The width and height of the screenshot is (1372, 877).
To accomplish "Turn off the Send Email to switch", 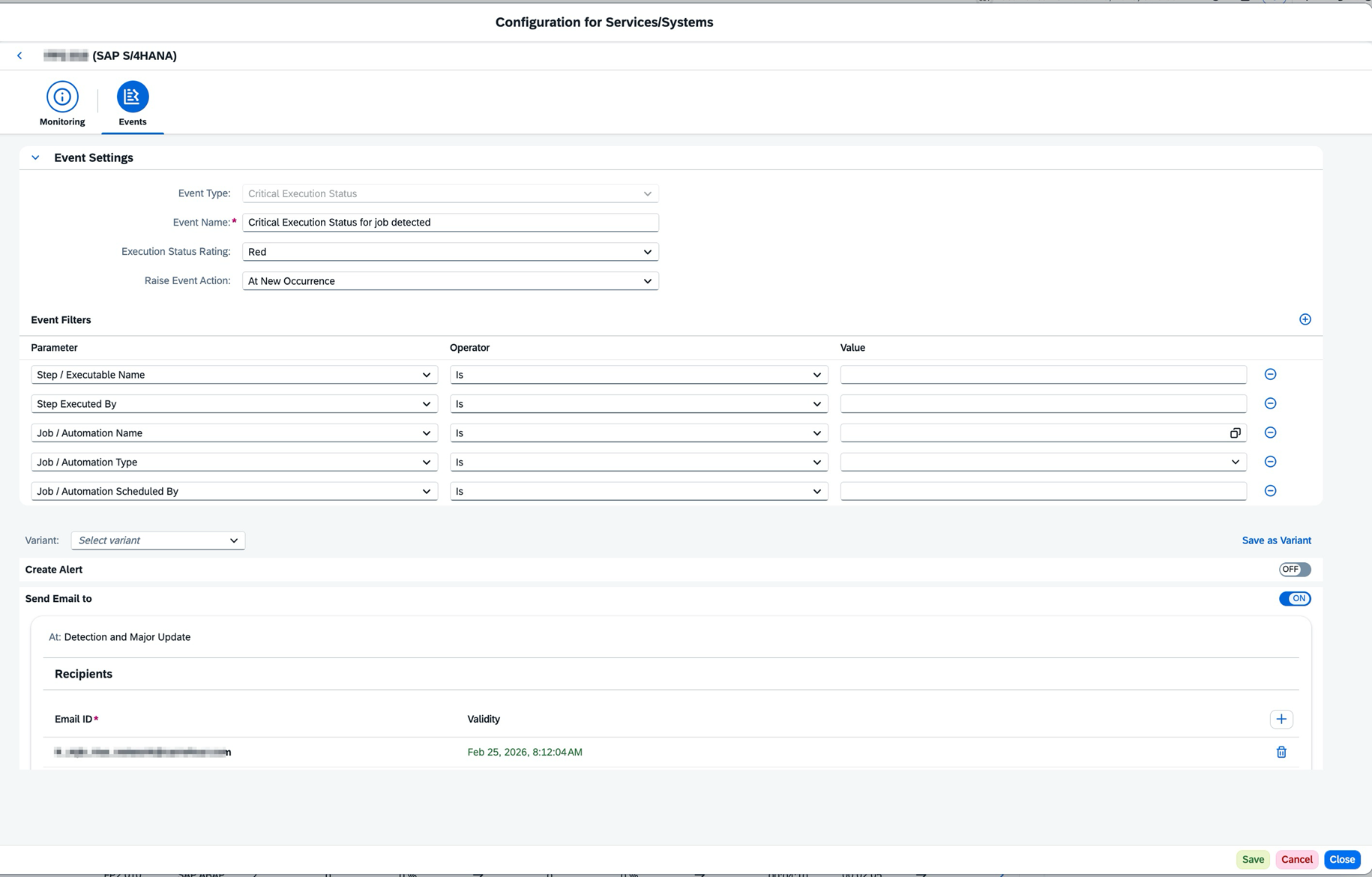I will tap(1294, 599).
